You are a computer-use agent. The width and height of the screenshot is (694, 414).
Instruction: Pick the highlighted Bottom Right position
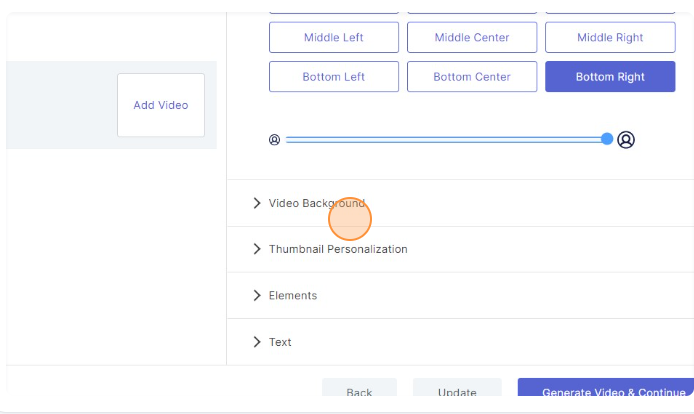(x=610, y=77)
